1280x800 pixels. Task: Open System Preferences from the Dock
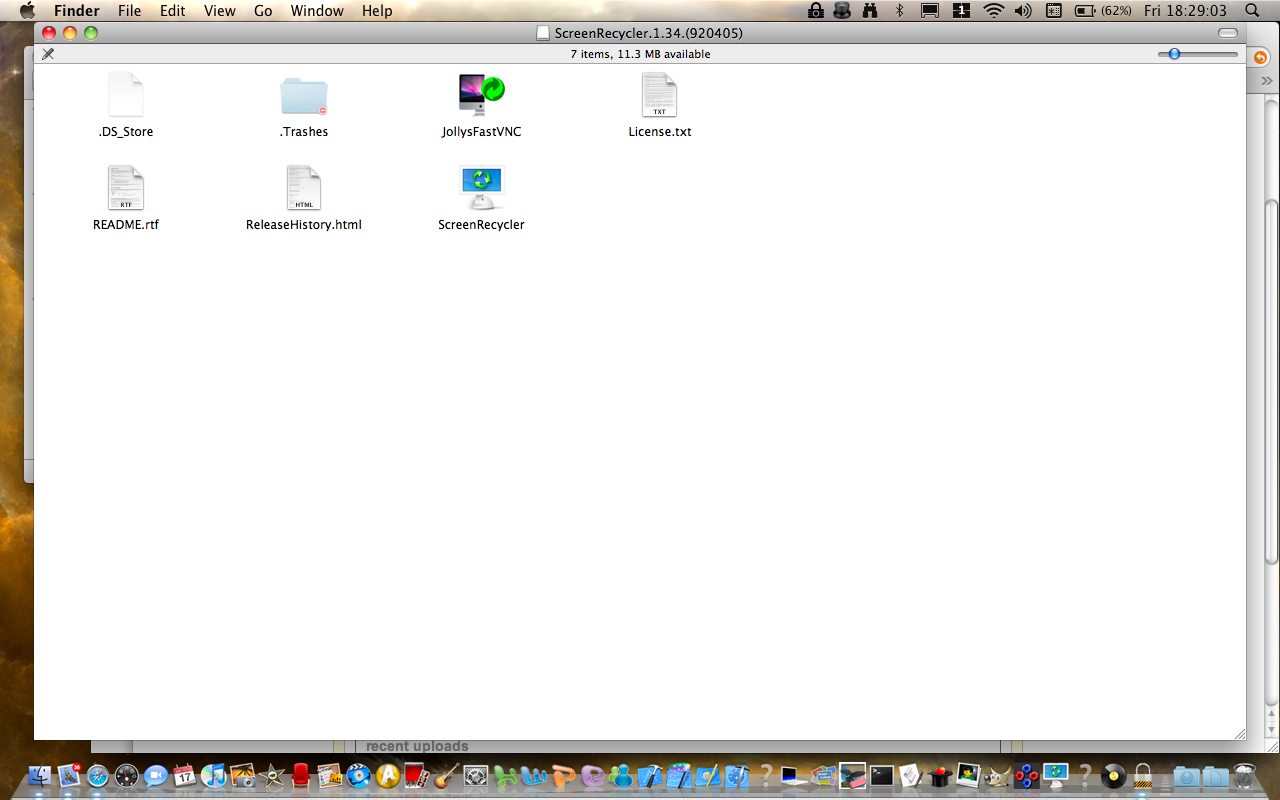tap(475, 775)
